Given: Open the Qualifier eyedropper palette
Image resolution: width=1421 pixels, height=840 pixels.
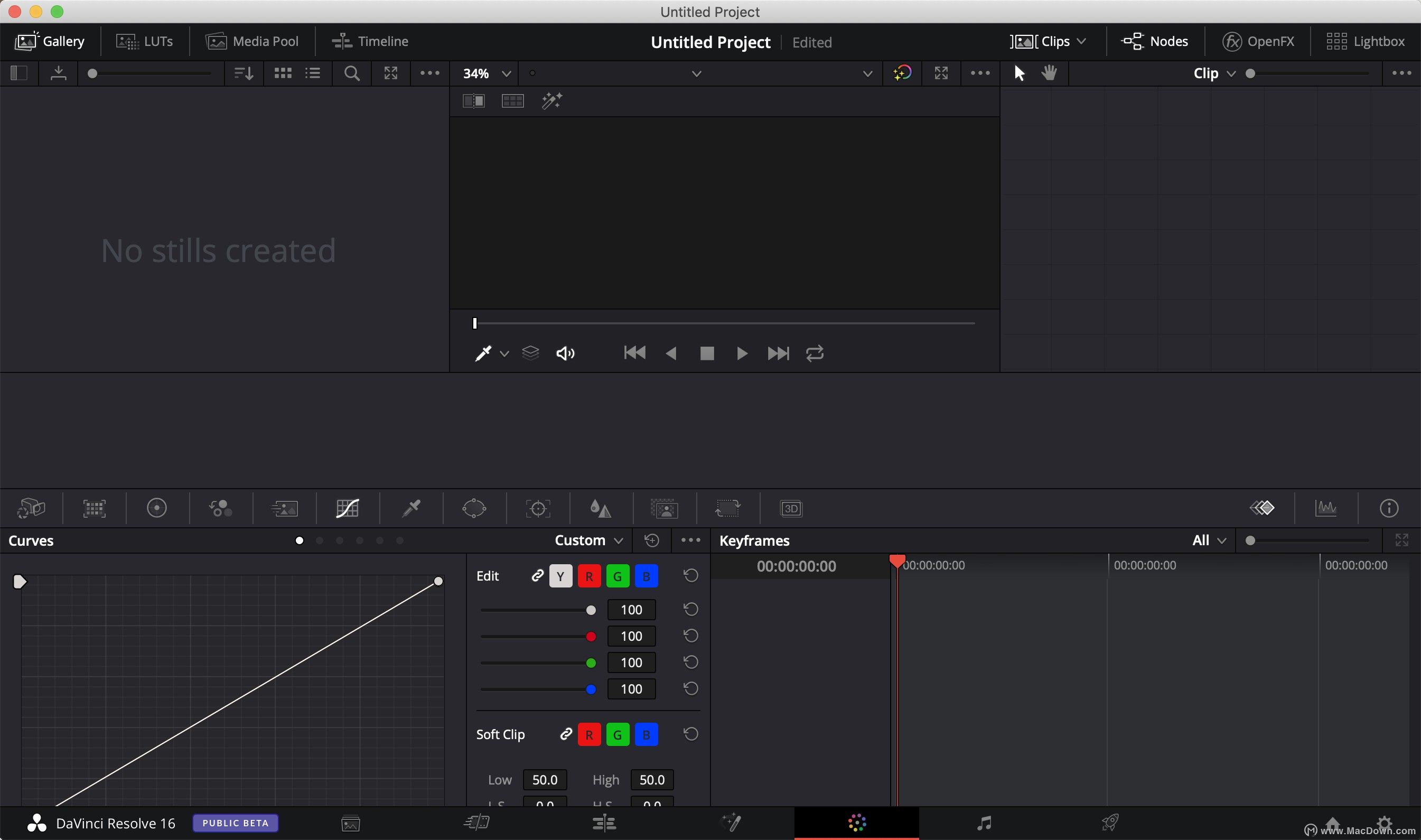Looking at the screenshot, I should click(x=411, y=508).
